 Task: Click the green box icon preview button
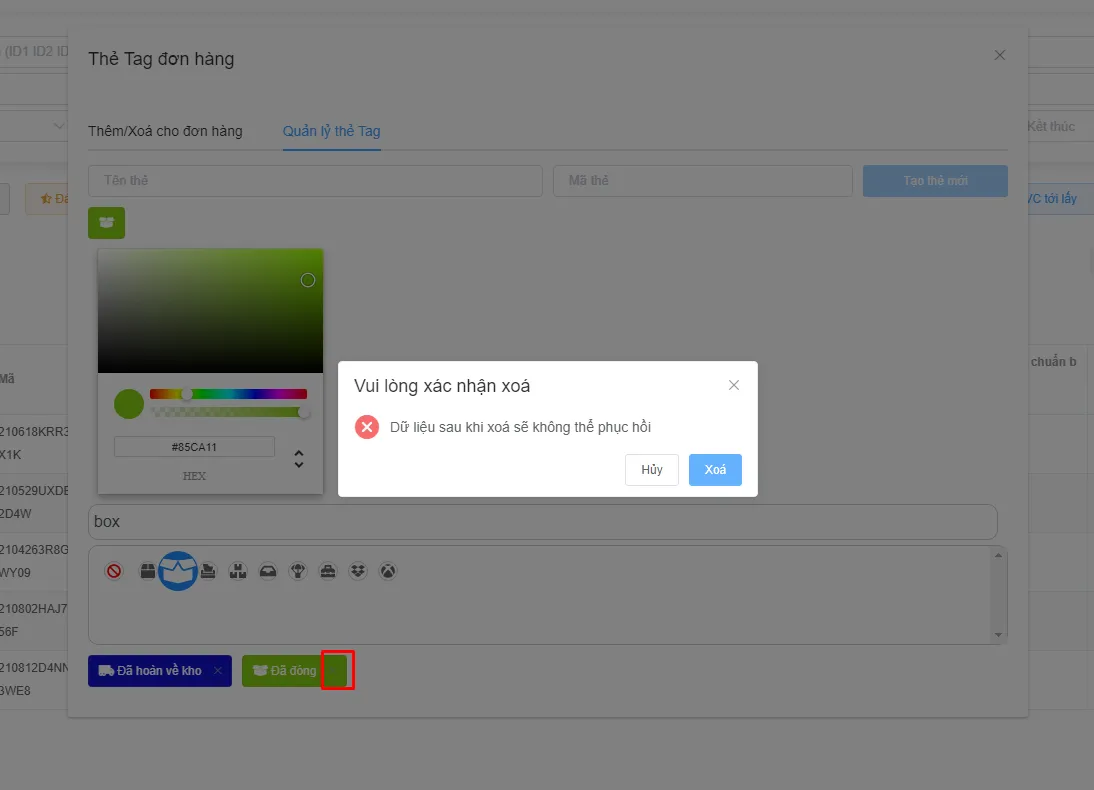(x=107, y=223)
